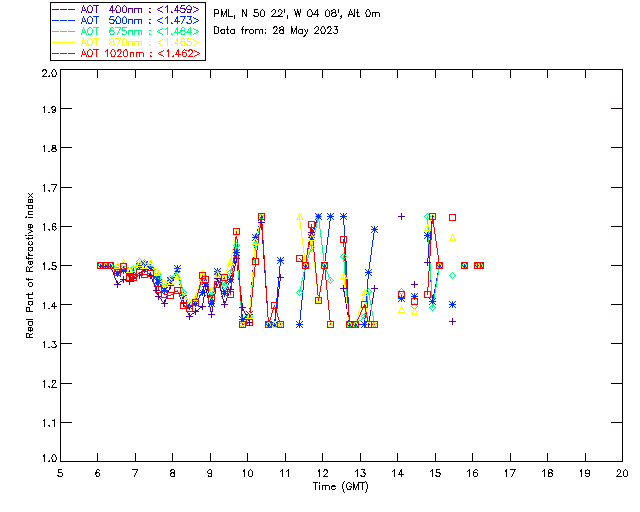The image size is (640, 512).
Task: Click the x-axis tick label 18
Action: tap(547, 473)
